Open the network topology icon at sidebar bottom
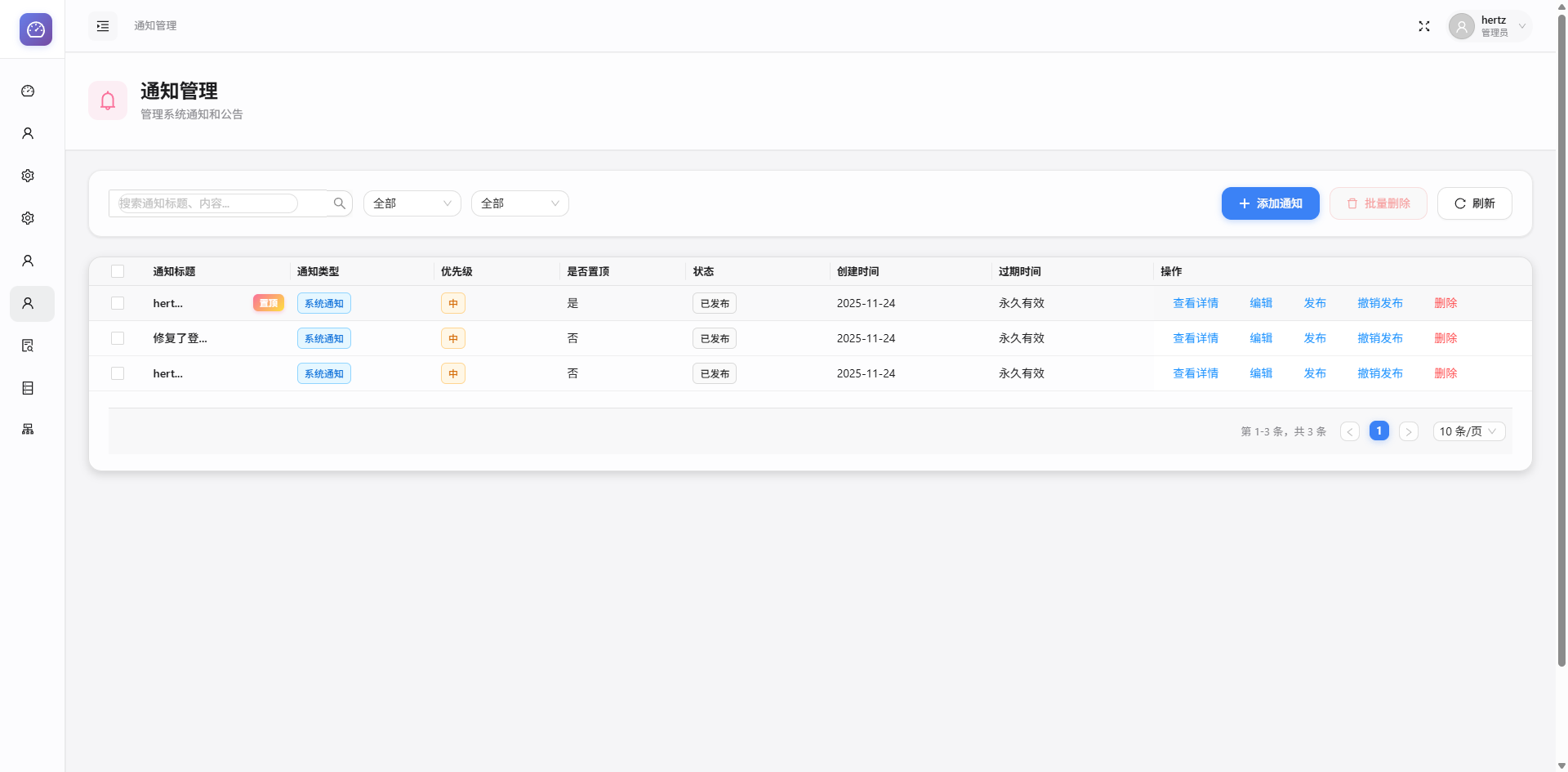Image resolution: width=1568 pixels, height=772 pixels. point(28,429)
